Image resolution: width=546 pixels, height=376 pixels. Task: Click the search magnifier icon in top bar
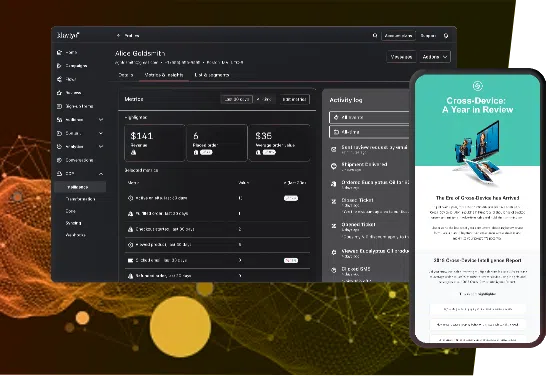[x=375, y=36]
